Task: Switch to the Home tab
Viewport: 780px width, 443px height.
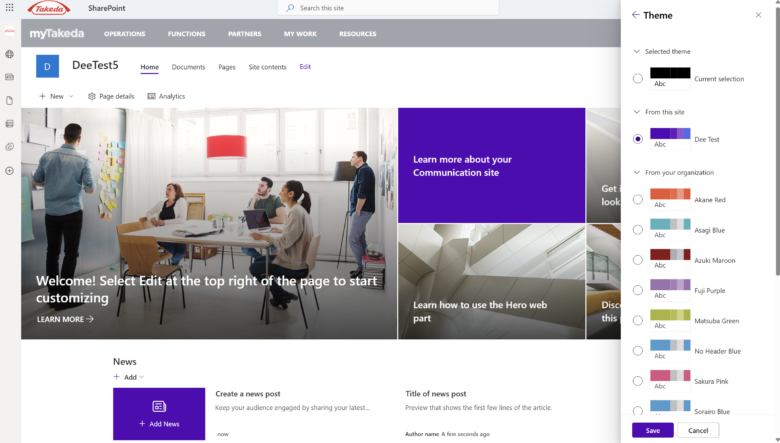Action: click(149, 67)
